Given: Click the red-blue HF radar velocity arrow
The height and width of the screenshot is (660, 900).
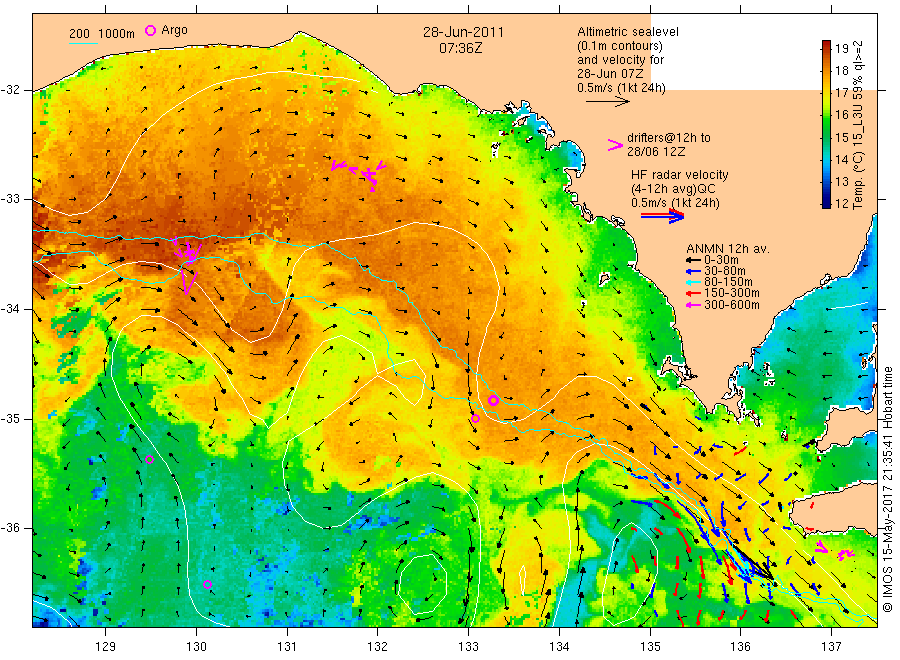Looking at the screenshot, I should [x=662, y=216].
